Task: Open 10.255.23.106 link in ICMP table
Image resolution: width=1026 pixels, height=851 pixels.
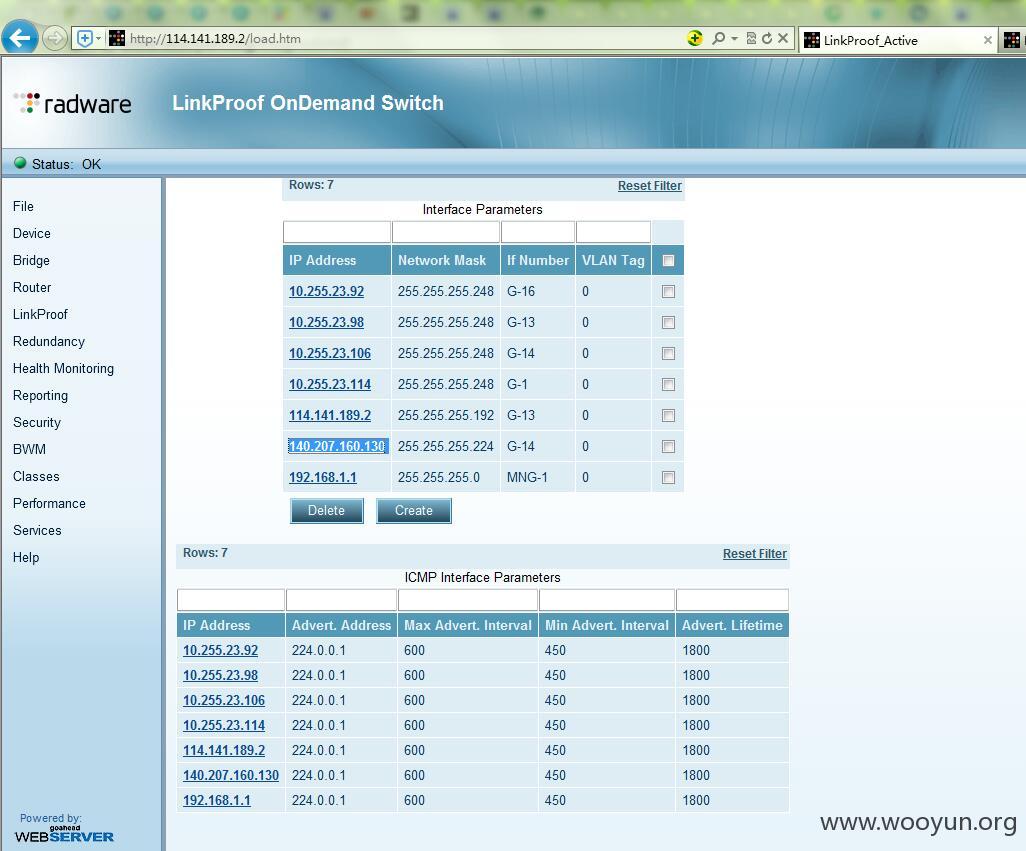Action: tap(224, 700)
